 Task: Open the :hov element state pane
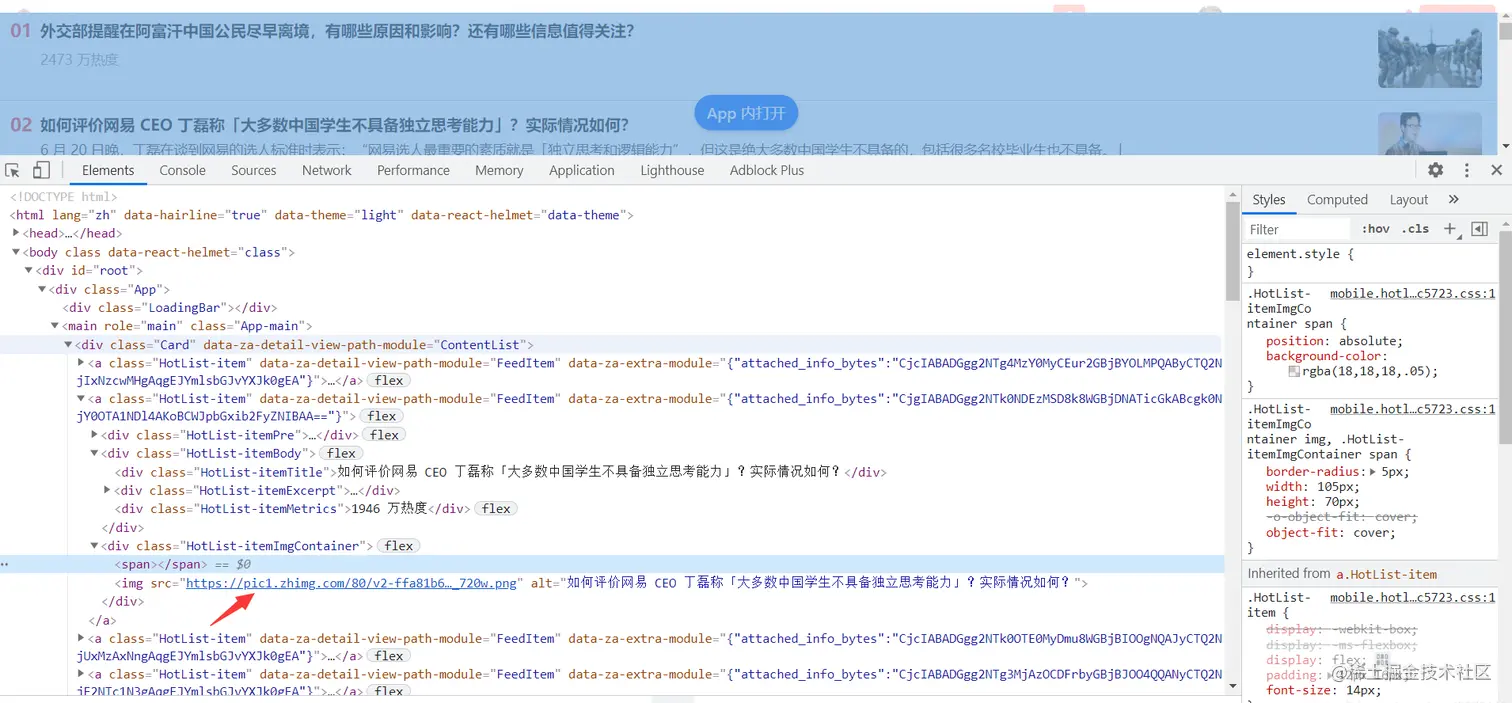(x=1374, y=229)
